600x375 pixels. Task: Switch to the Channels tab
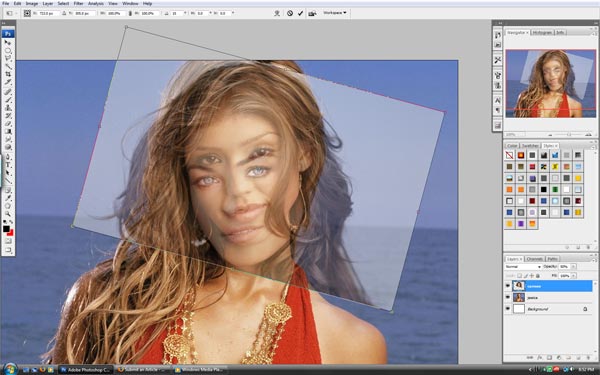[535, 259]
